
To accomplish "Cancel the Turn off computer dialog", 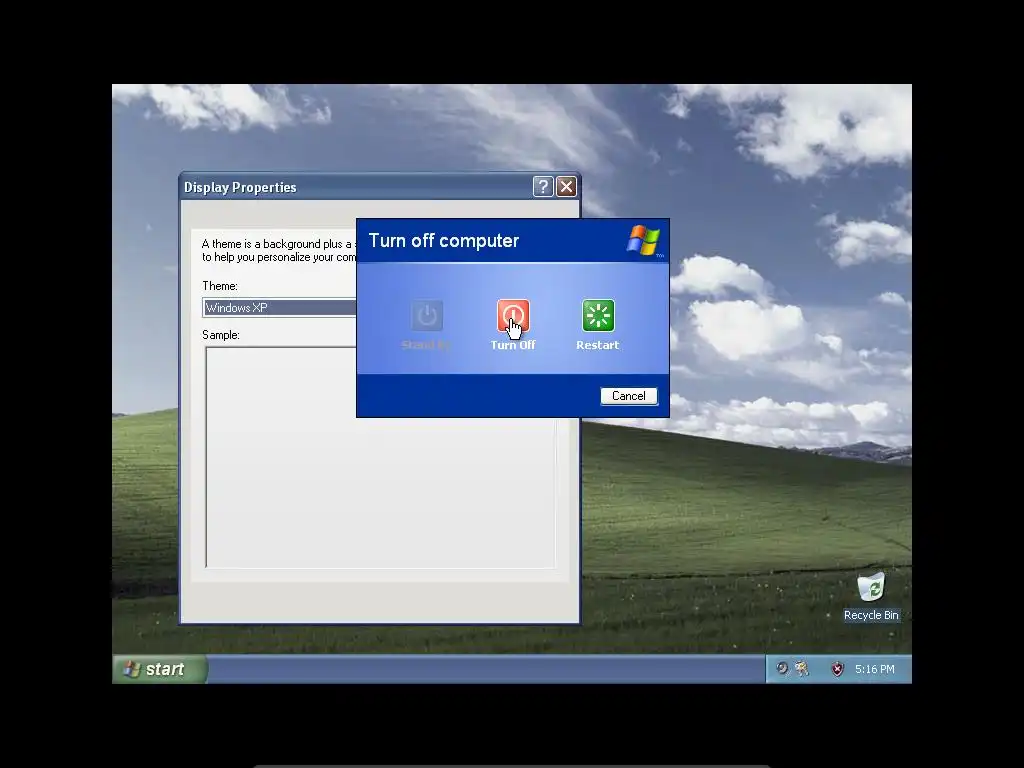I will tap(628, 396).
